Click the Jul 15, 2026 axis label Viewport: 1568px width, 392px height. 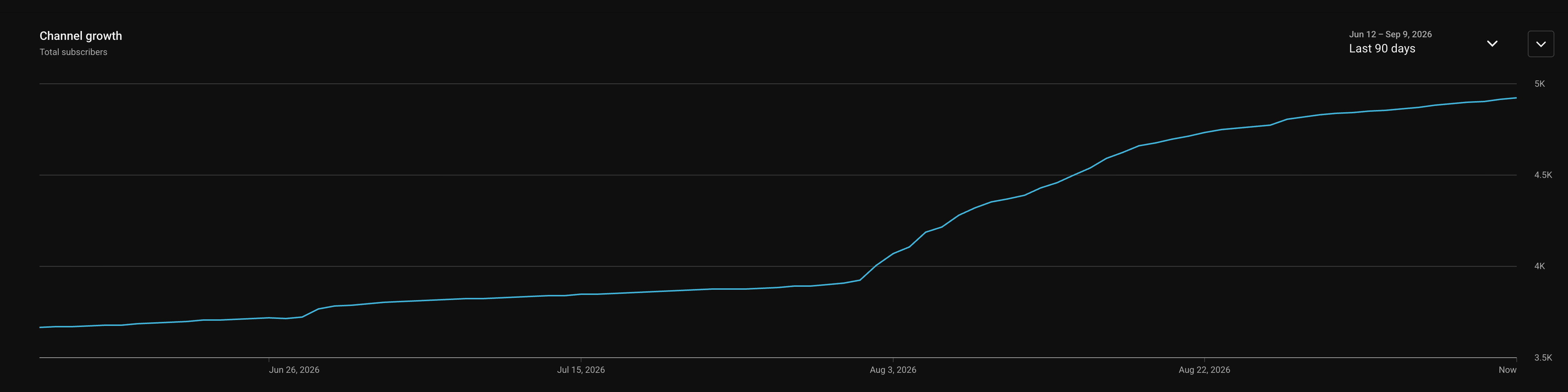(581, 369)
